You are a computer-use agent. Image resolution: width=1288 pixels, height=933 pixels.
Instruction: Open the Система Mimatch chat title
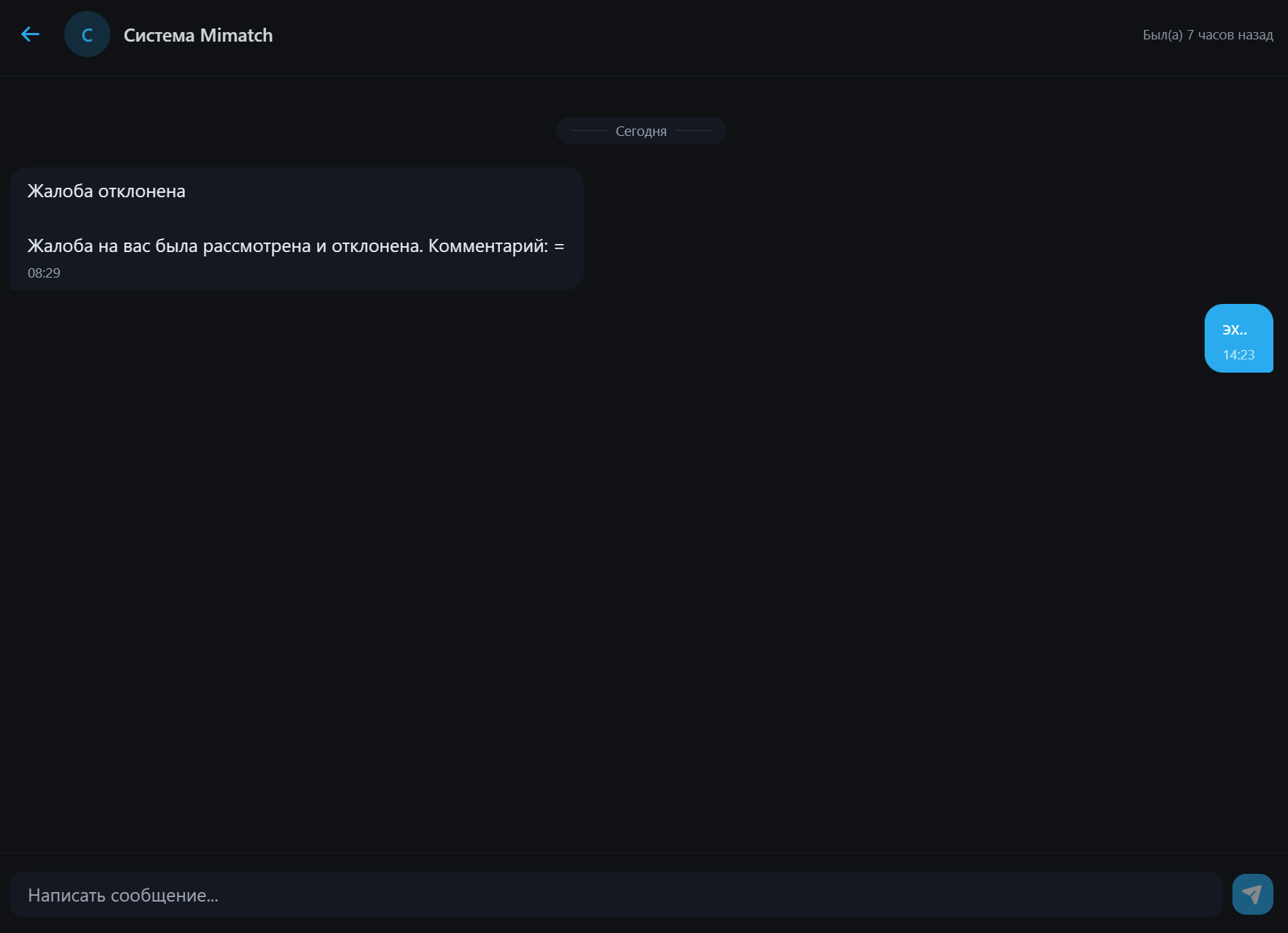pyautogui.click(x=198, y=35)
